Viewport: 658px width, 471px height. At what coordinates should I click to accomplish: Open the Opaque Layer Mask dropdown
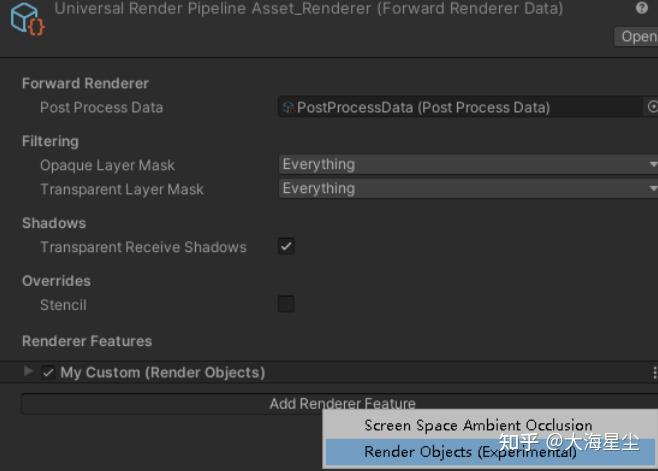(x=467, y=164)
